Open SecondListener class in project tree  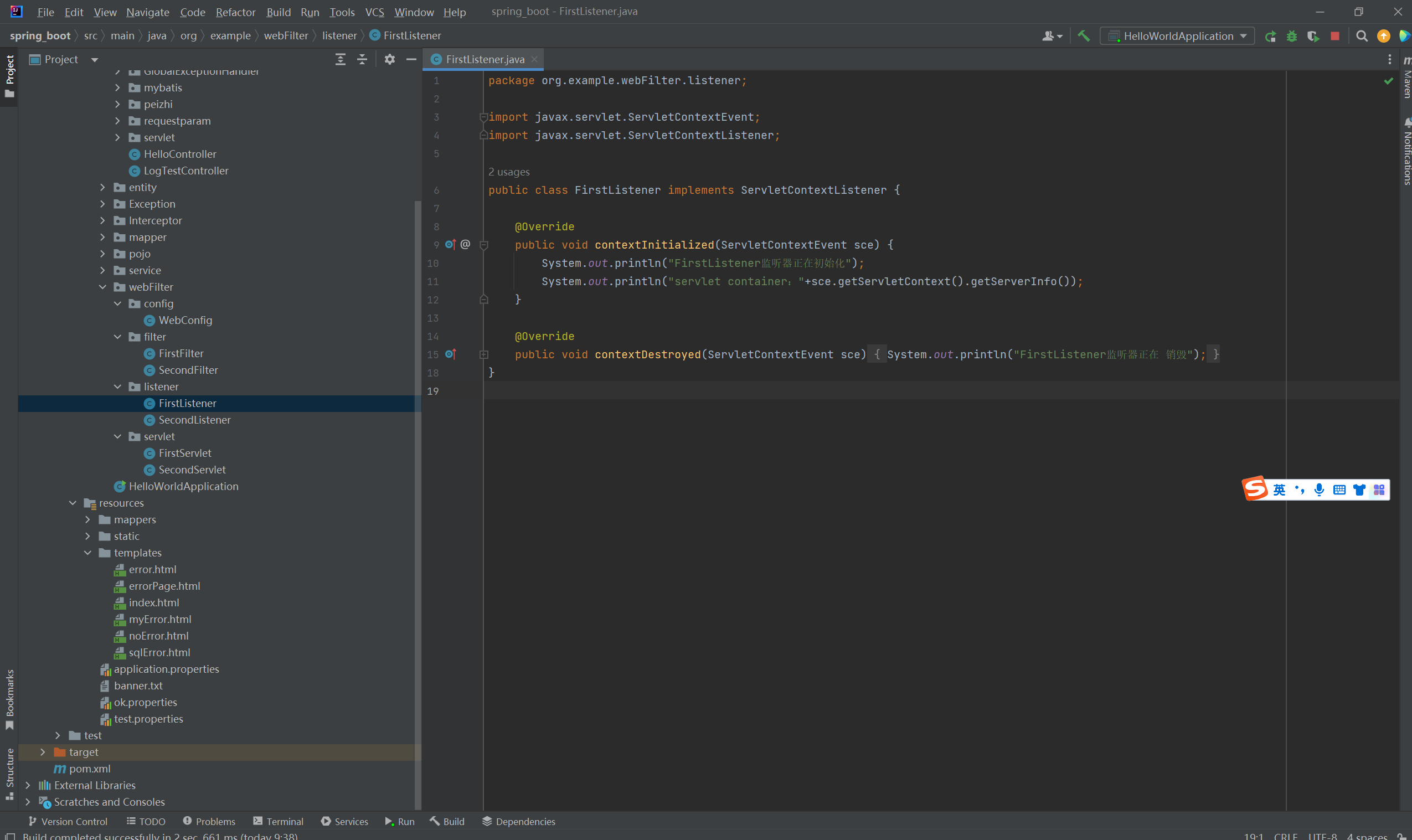pos(194,420)
